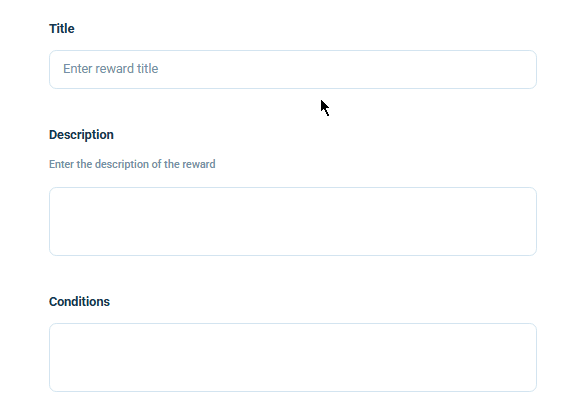
Task: Click the empty box below the description hint
Action: [x=293, y=221]
